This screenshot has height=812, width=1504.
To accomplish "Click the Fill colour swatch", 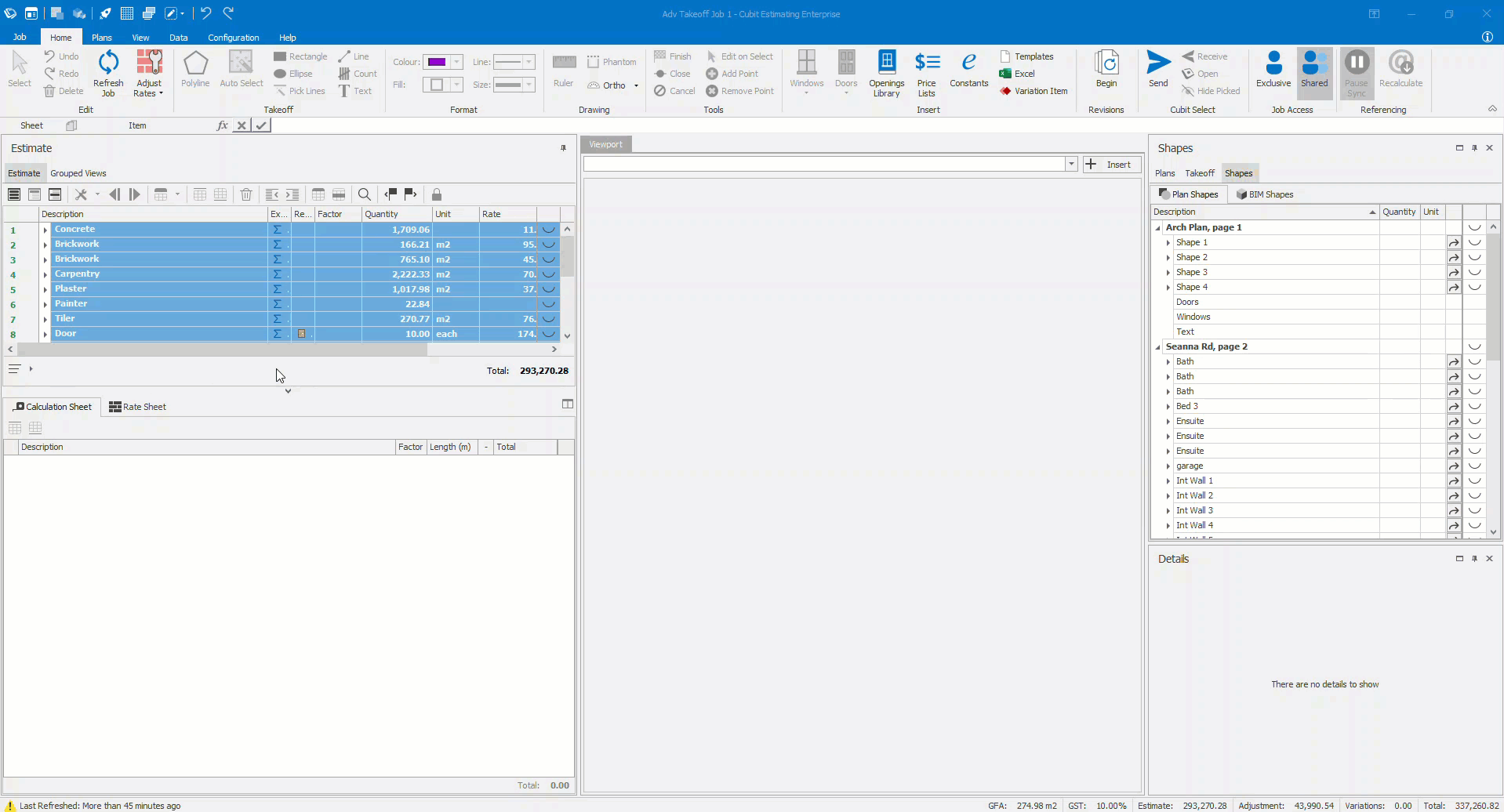I will [437, 85].
